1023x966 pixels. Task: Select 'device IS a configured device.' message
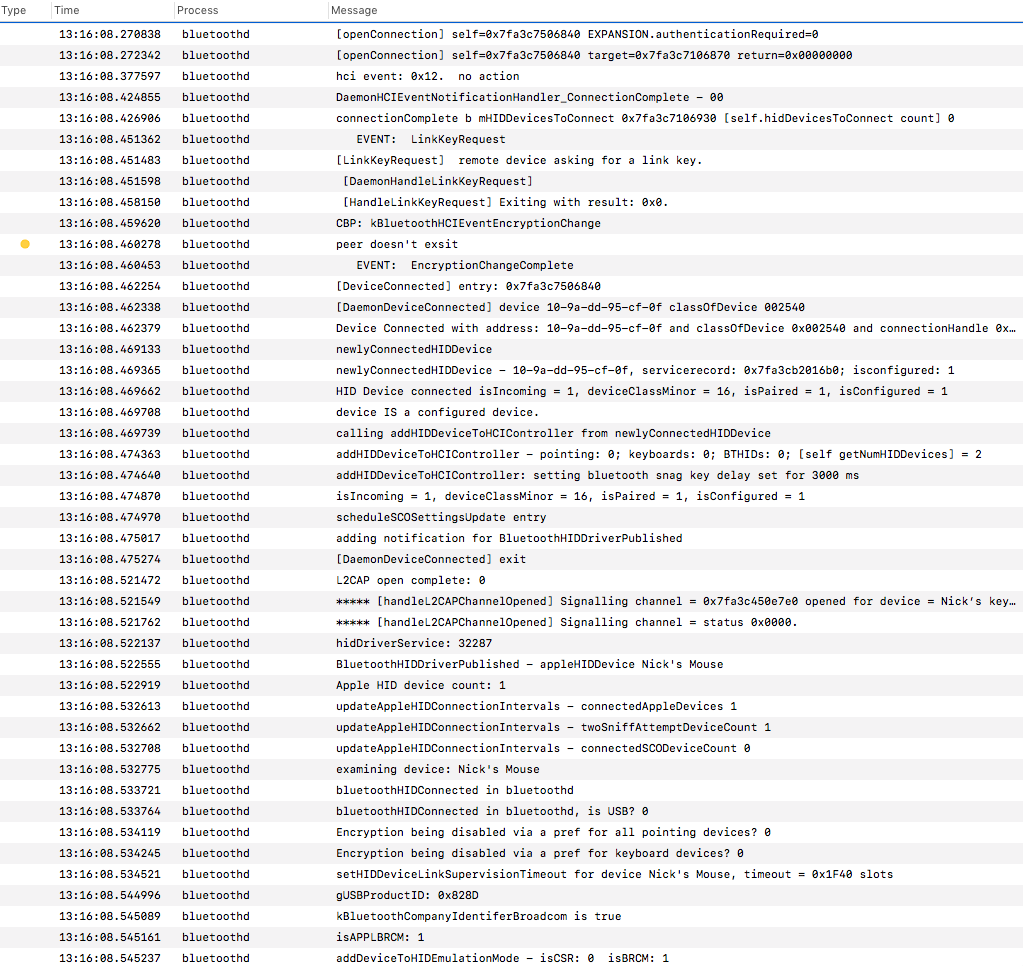[437, 412]
